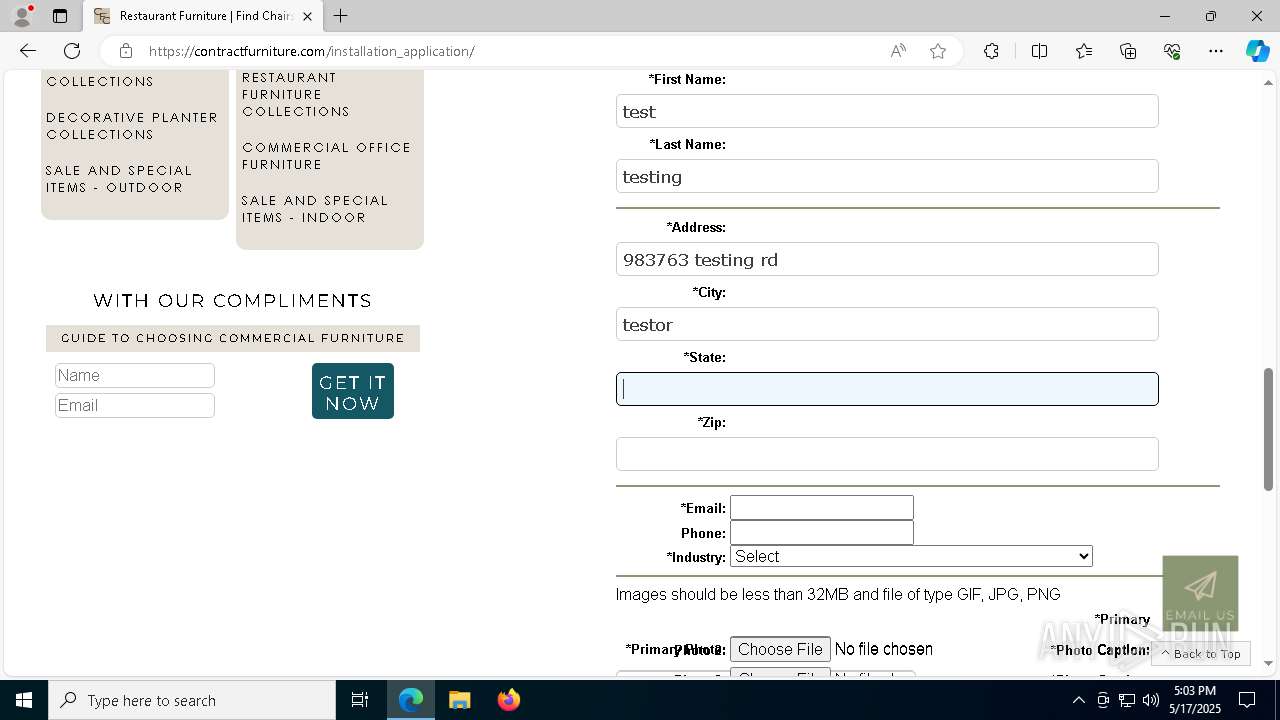The height and width of the screenshot is (720, 1280).
Task: Focus the State field
Action: (x=887, y=389)
